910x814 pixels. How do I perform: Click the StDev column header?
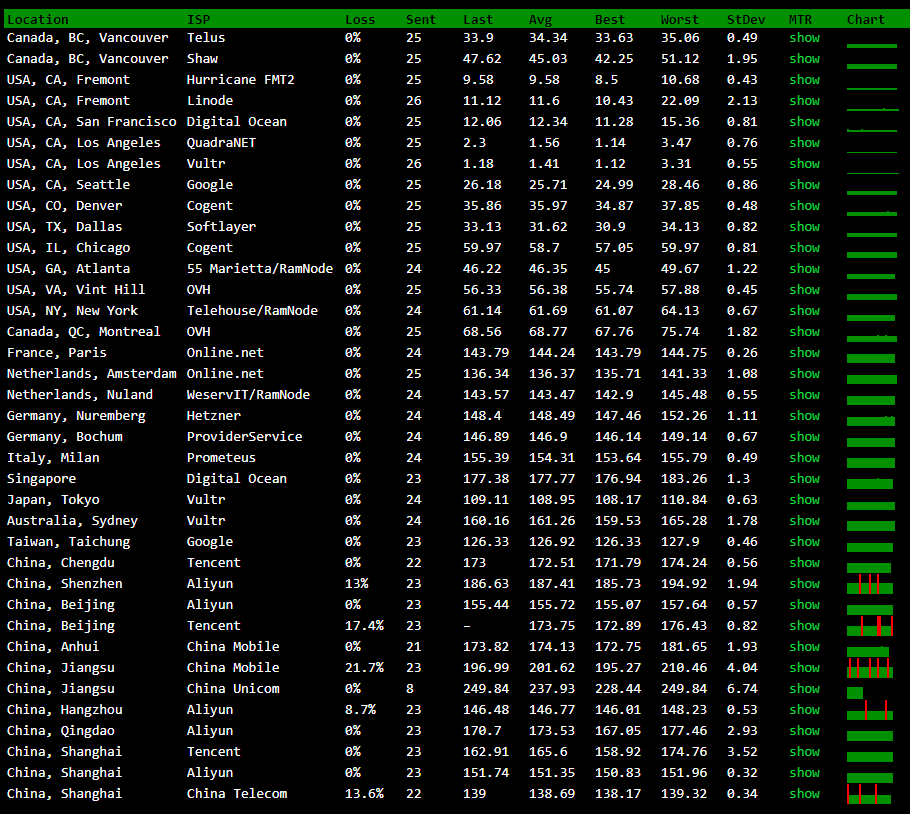pos(746,20)
